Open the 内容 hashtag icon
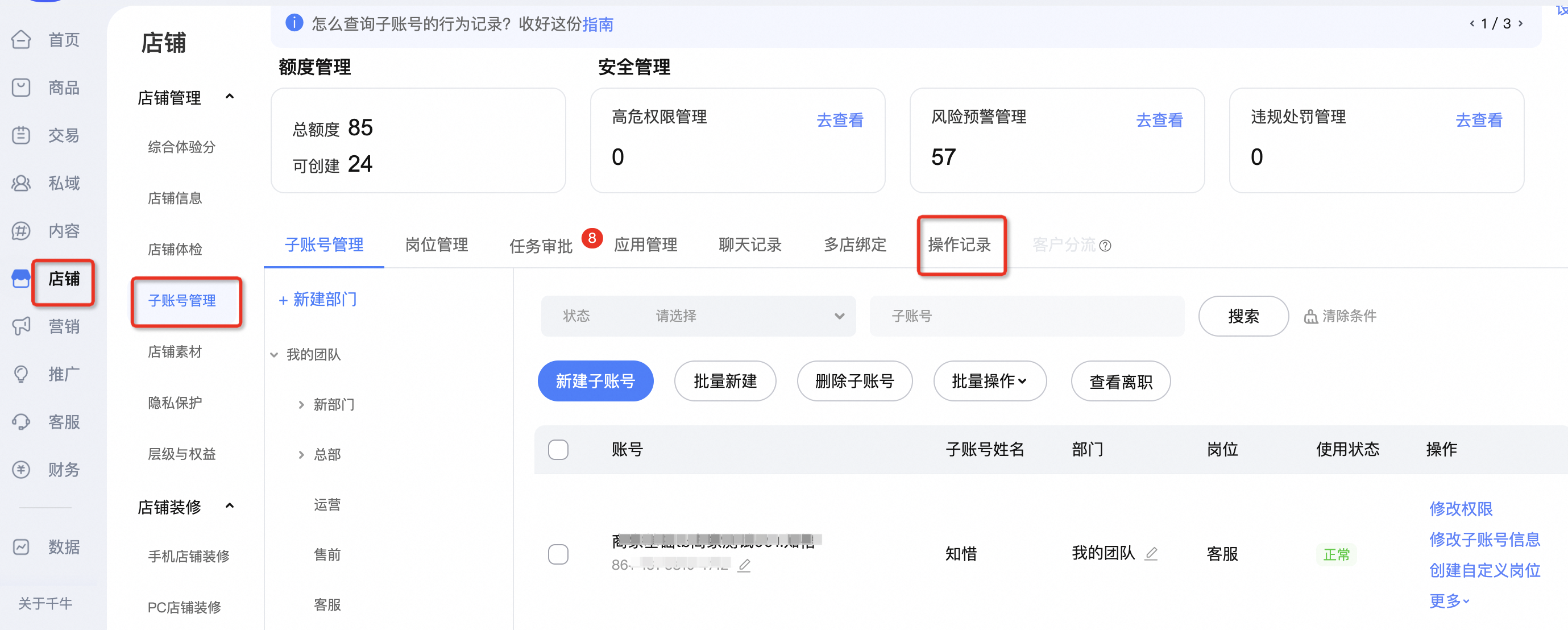Viewport: 1568px width, 630px height. (21, 231)
